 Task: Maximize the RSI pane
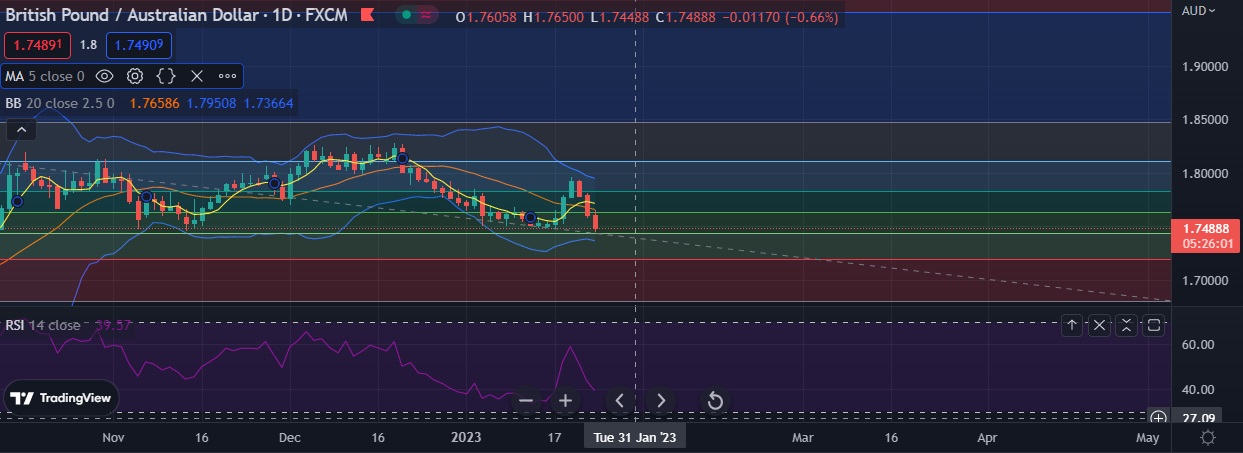[x=1153, y=325]
